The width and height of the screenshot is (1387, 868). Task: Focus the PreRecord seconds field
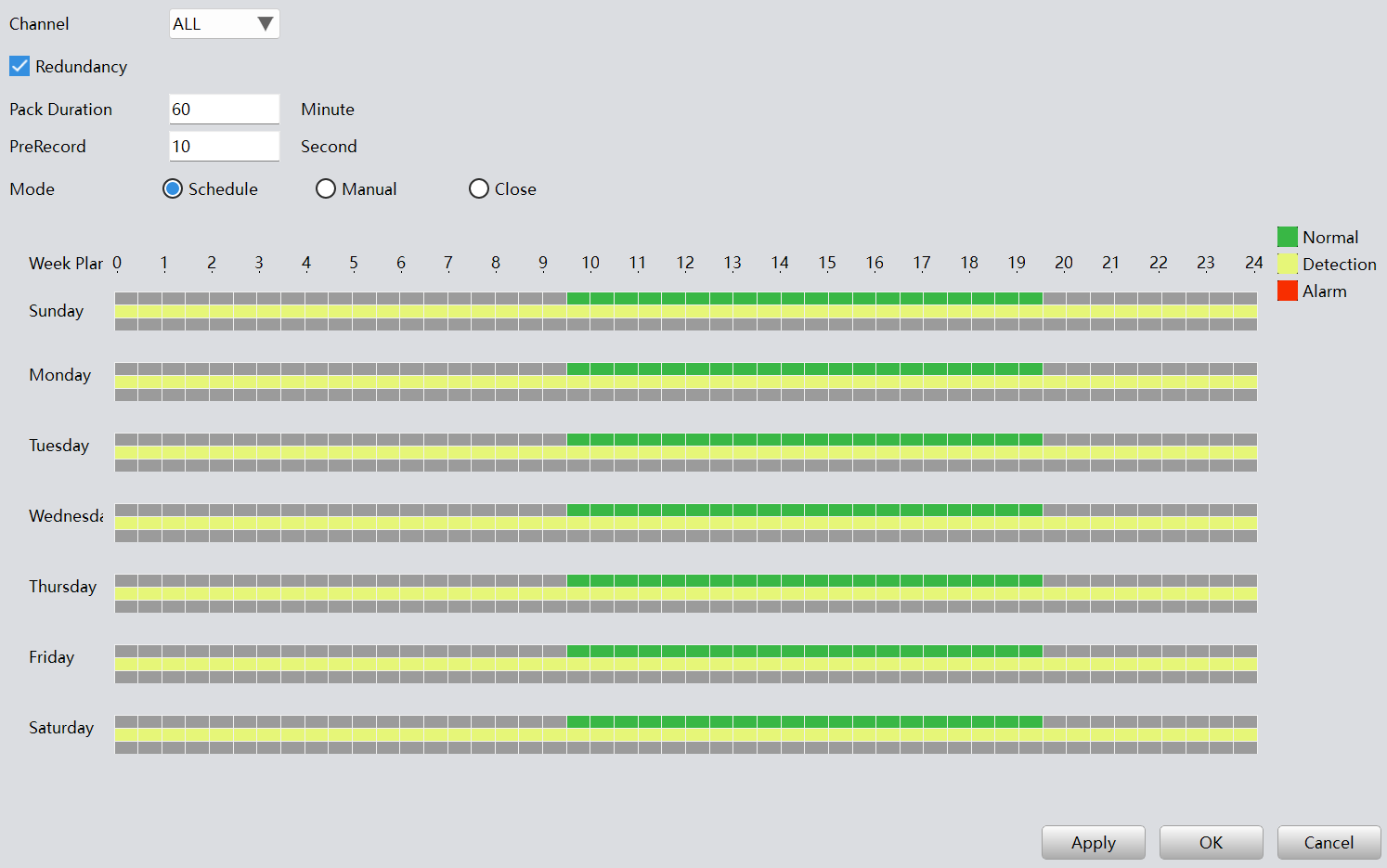pos(225,147)
